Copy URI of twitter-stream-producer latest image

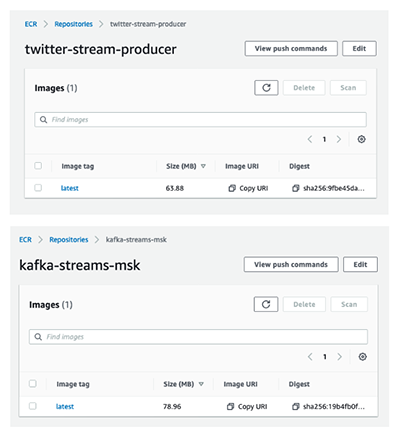tap(248, 188)
